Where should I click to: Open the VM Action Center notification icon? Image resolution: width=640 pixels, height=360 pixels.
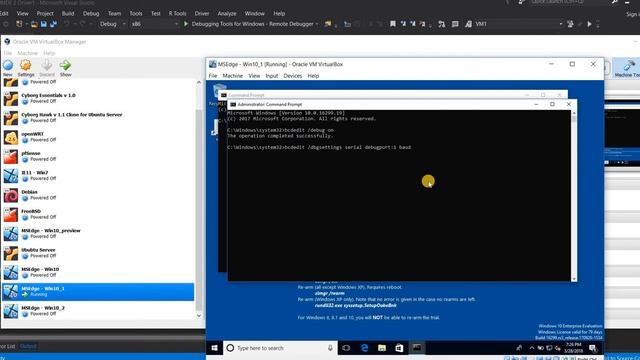pos(593,348)
